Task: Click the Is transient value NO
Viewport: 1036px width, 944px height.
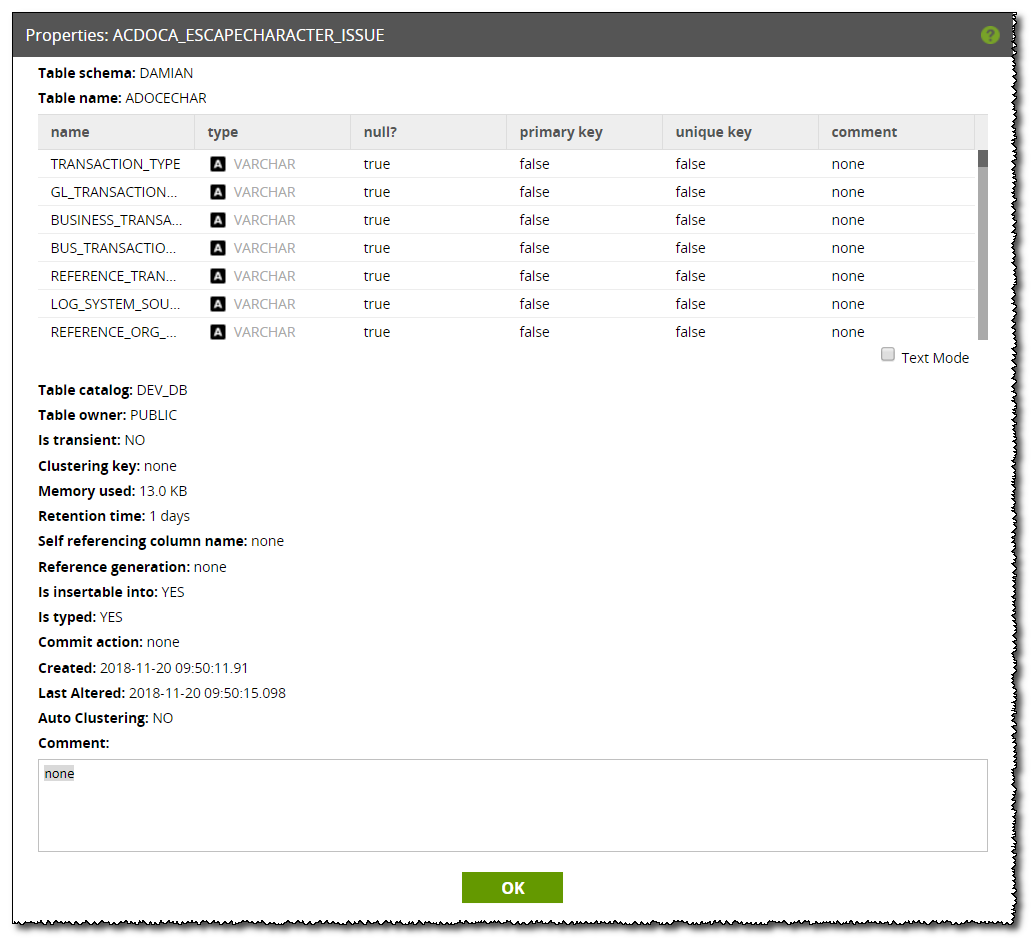Action: click(x=135, y=441)
